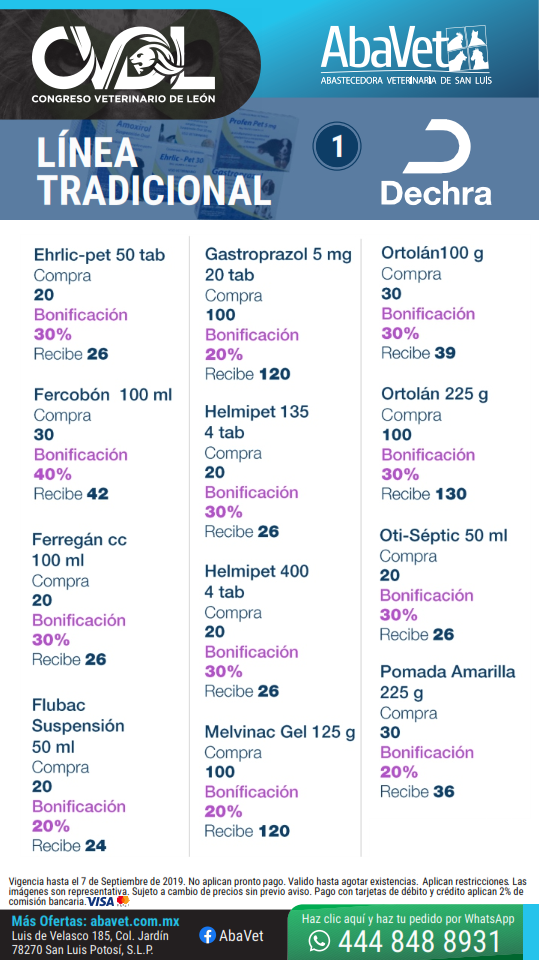
Task: Click the Pomada Amarilla product title
Action: (x=447, y=682)
